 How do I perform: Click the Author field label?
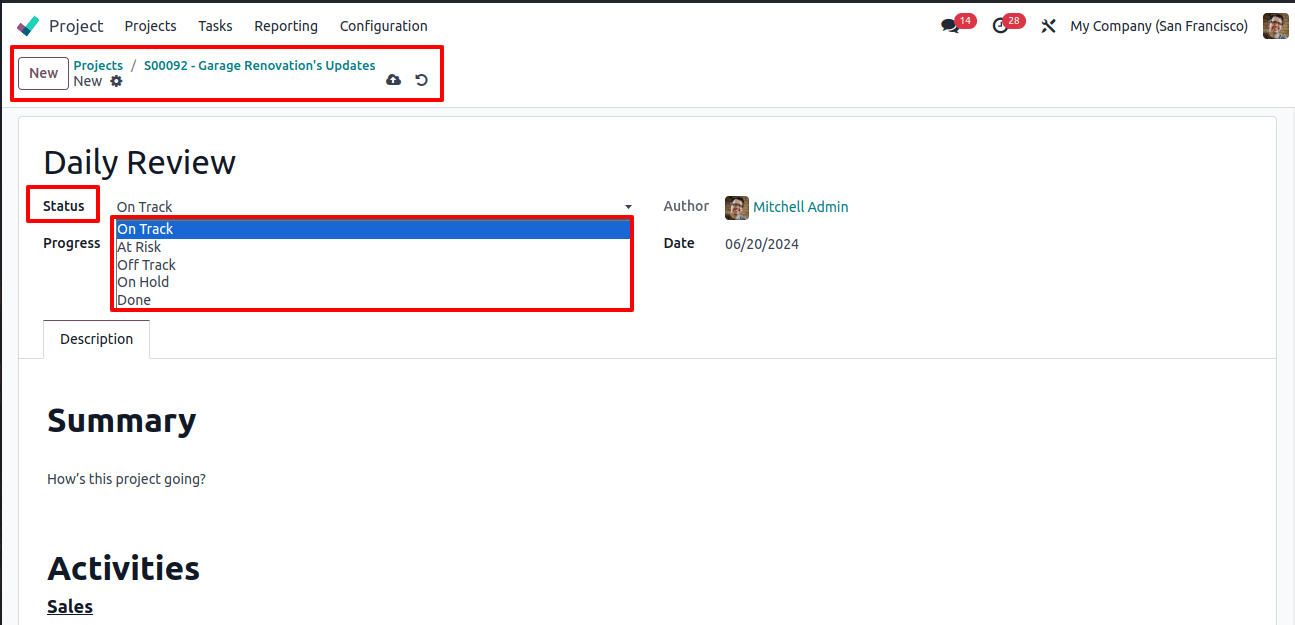click(x=686, y=206)
